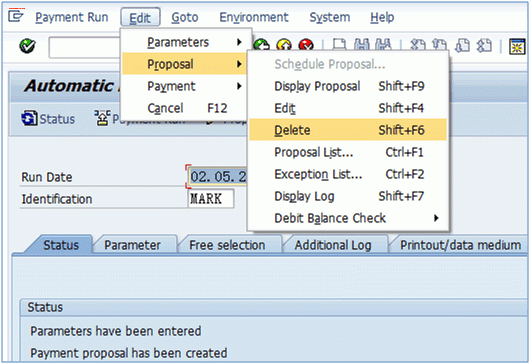Open Proposal List... menu entry
This screenshot has height=364, width=531.
(x=348, y=152)
